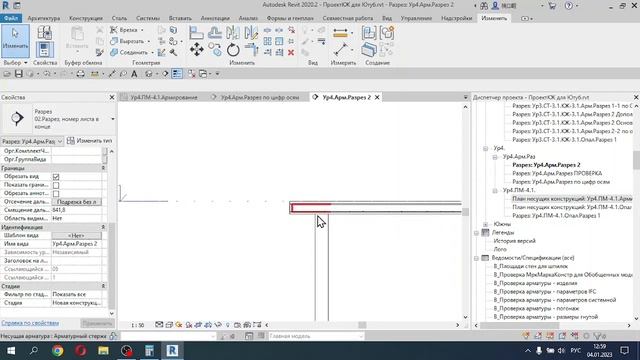Open the Главная модель design options dropdown

315,336
